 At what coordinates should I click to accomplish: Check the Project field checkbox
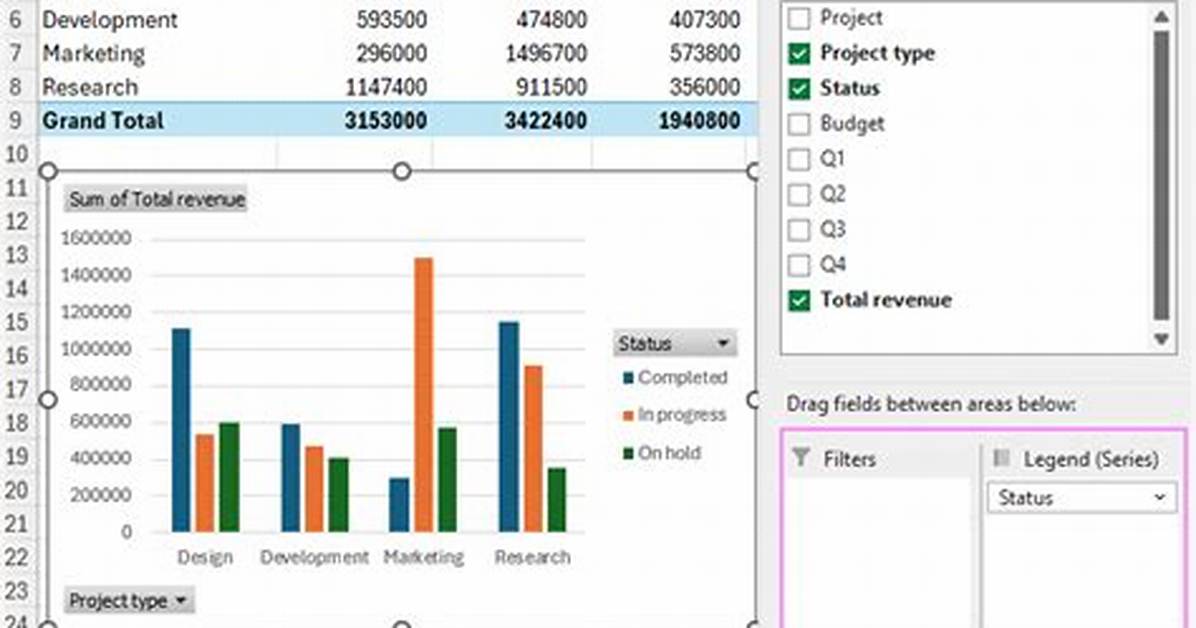799,18
